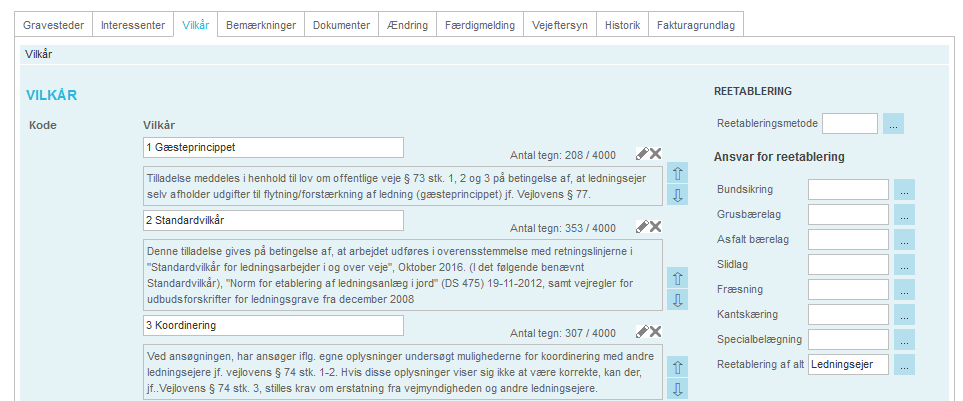Remove the Standardvilkår condition with X icon
This screenshot has height=401, width=963.
point(656,226)
